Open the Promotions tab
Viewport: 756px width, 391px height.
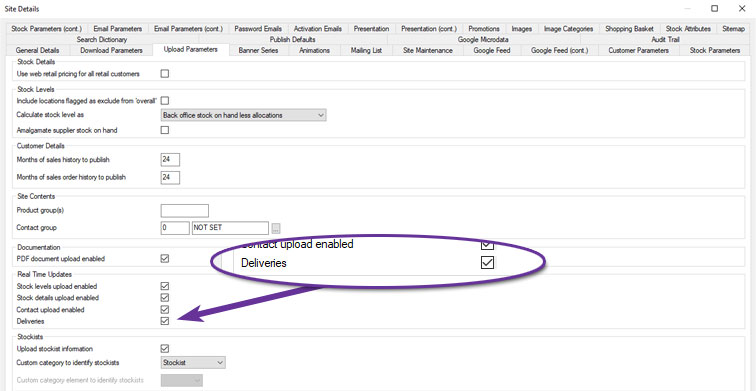click(x=484, y=29)
